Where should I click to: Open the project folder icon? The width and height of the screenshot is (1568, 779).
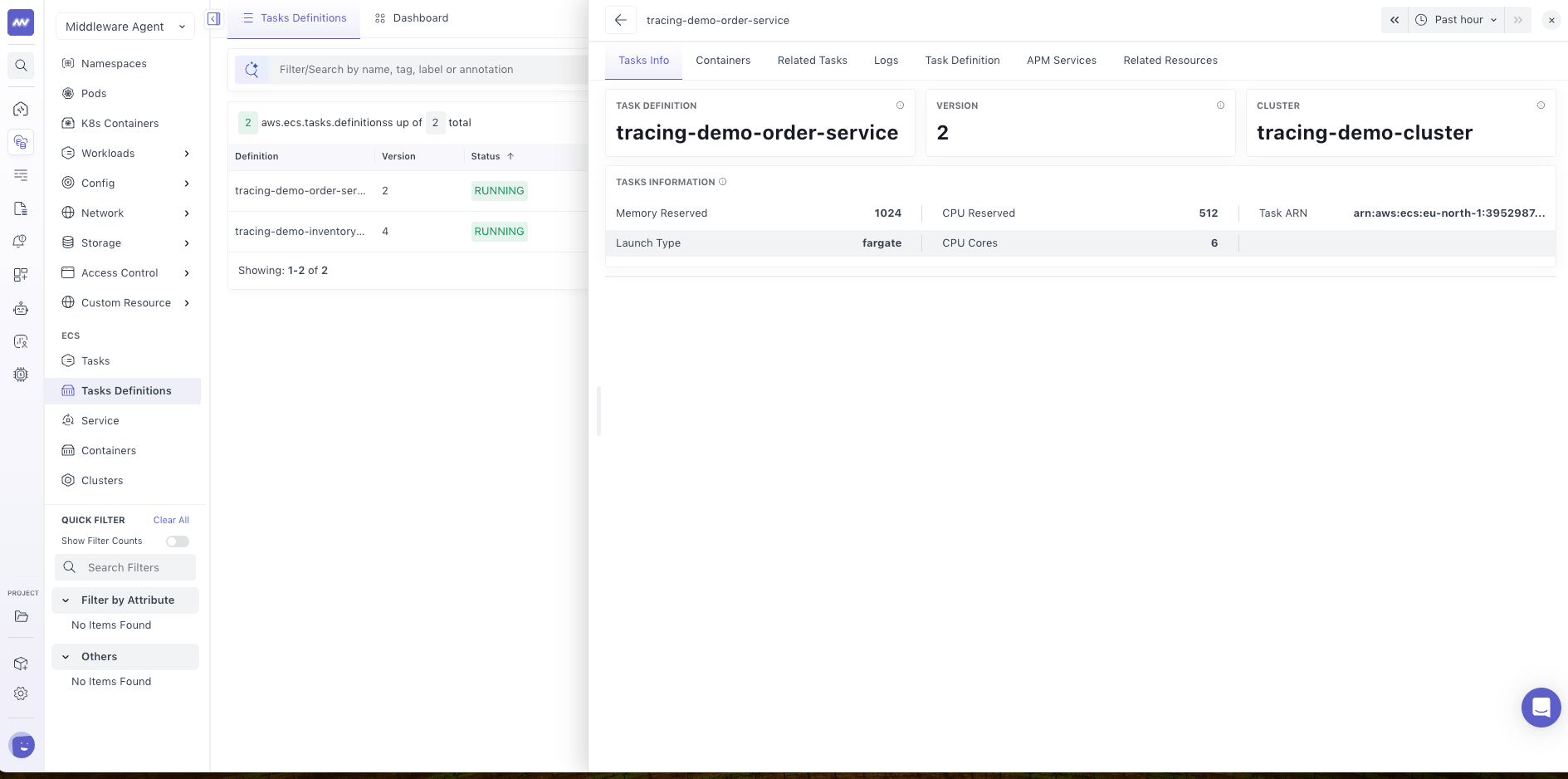(21, 616)
